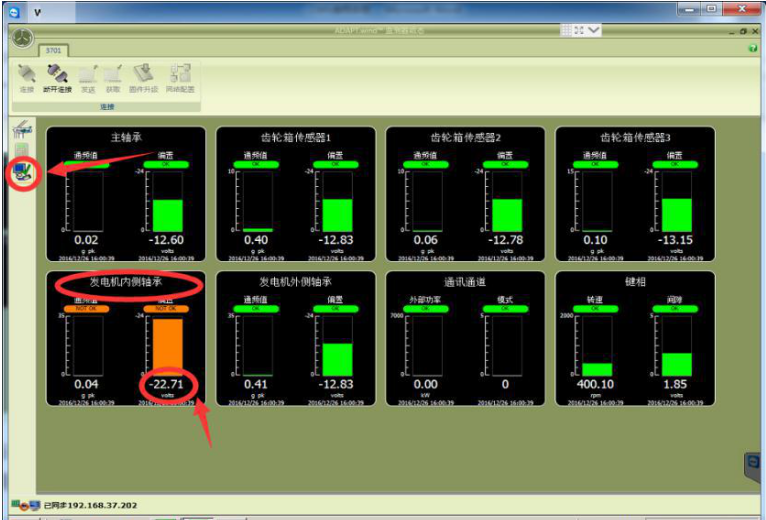Select the 主轴承 sensor panel title
766x520 pixels.
(126, 137)
